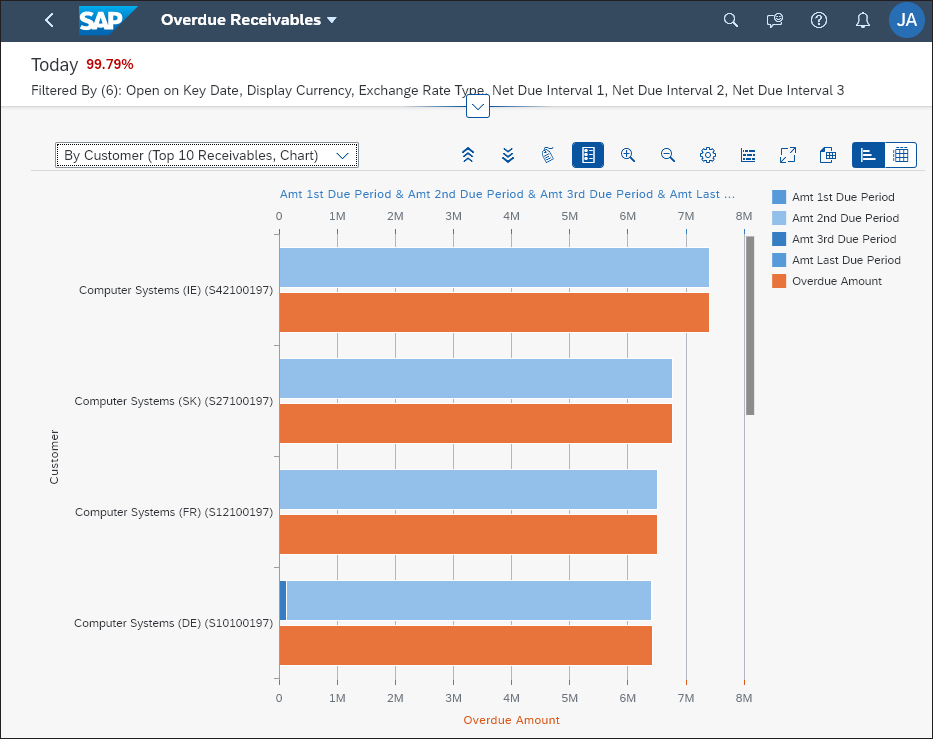Open chart settings gear icon
The image size is (933, 739).
pyautogui.click(x=707, y=155)
